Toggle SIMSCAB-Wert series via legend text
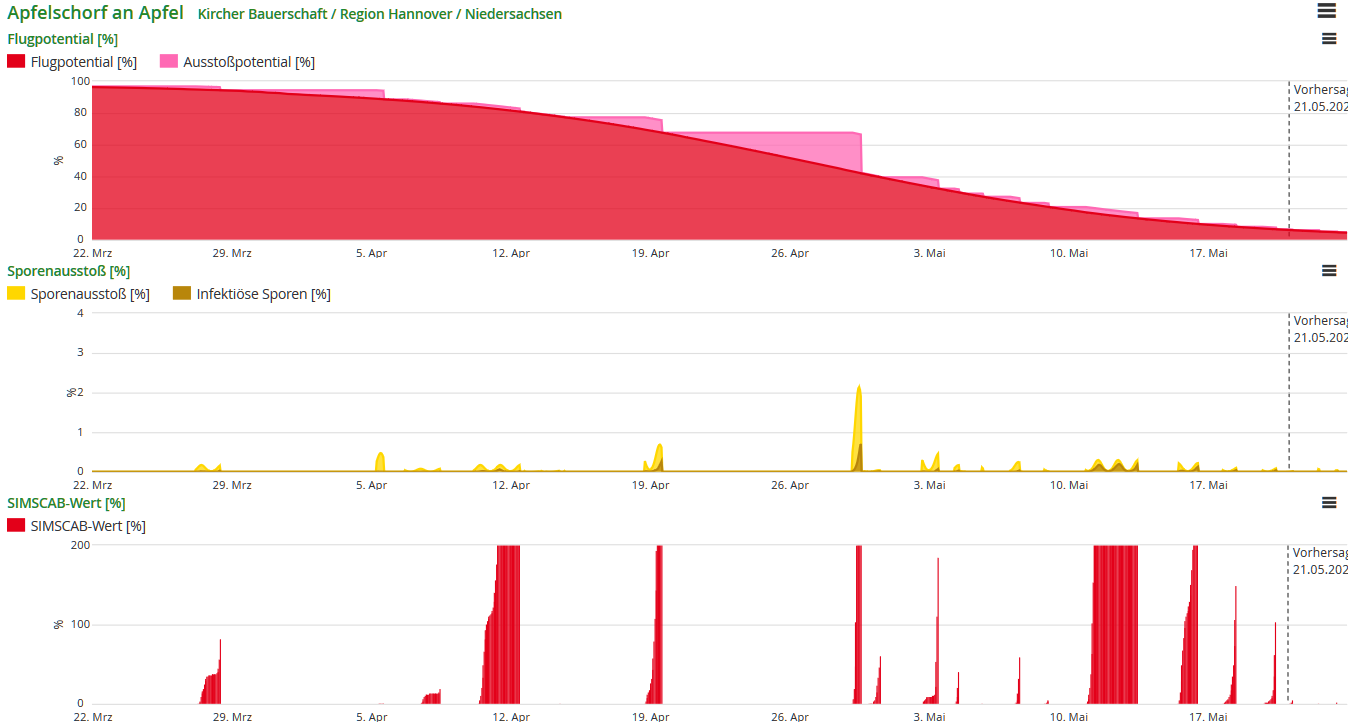This screenshot has height=726, width=1365. 88,526
